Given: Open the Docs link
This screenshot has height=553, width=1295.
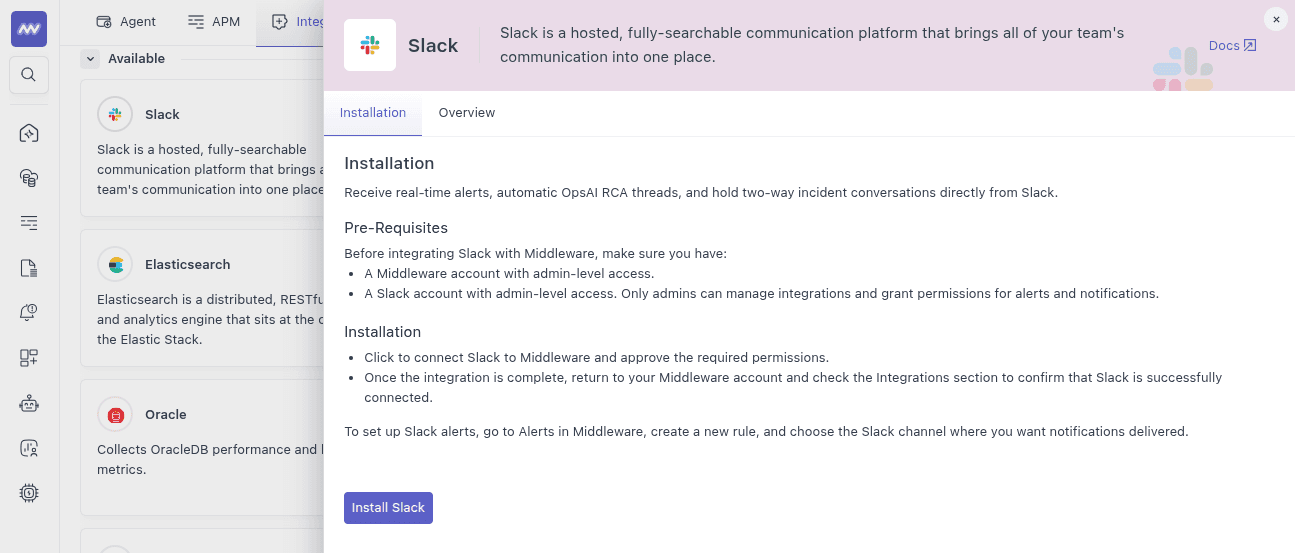Looking at the screenshot, I should (x=1232, y=46).
